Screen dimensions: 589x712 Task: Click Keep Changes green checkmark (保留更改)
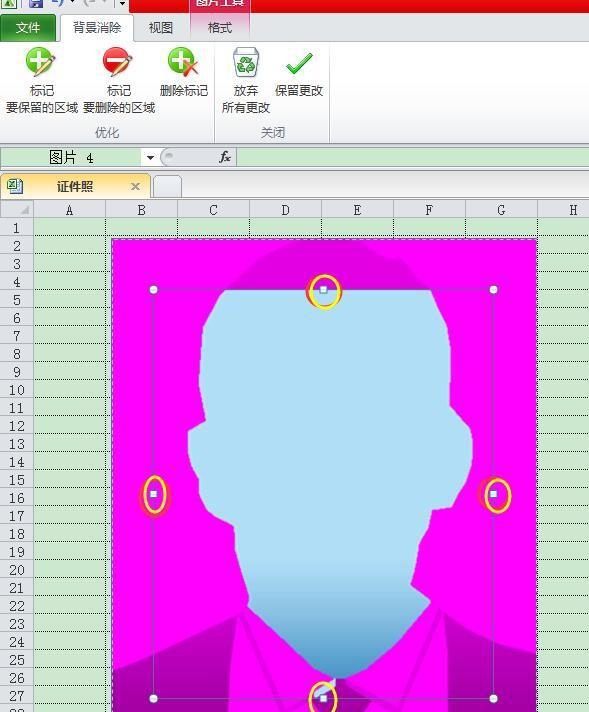point(299,63)
